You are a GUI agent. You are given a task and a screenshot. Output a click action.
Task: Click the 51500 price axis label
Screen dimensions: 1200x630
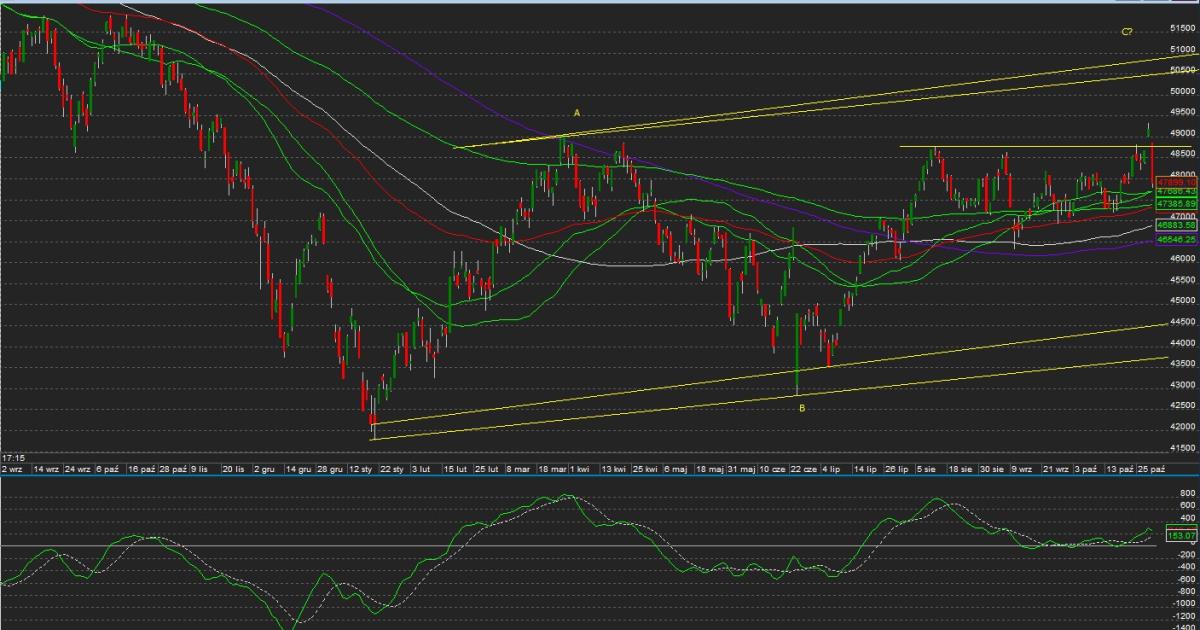point(1182,29)
